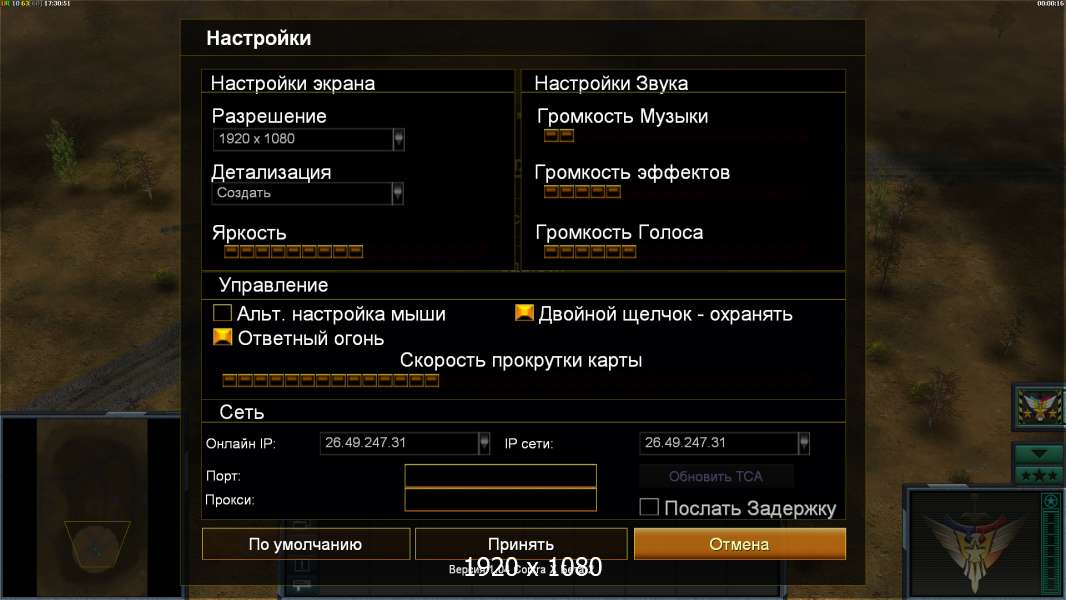Uncheck the Ответный огонь checkbox
Image resolution: width=1066 pixels, height=600 pixels.
[222, 338]
